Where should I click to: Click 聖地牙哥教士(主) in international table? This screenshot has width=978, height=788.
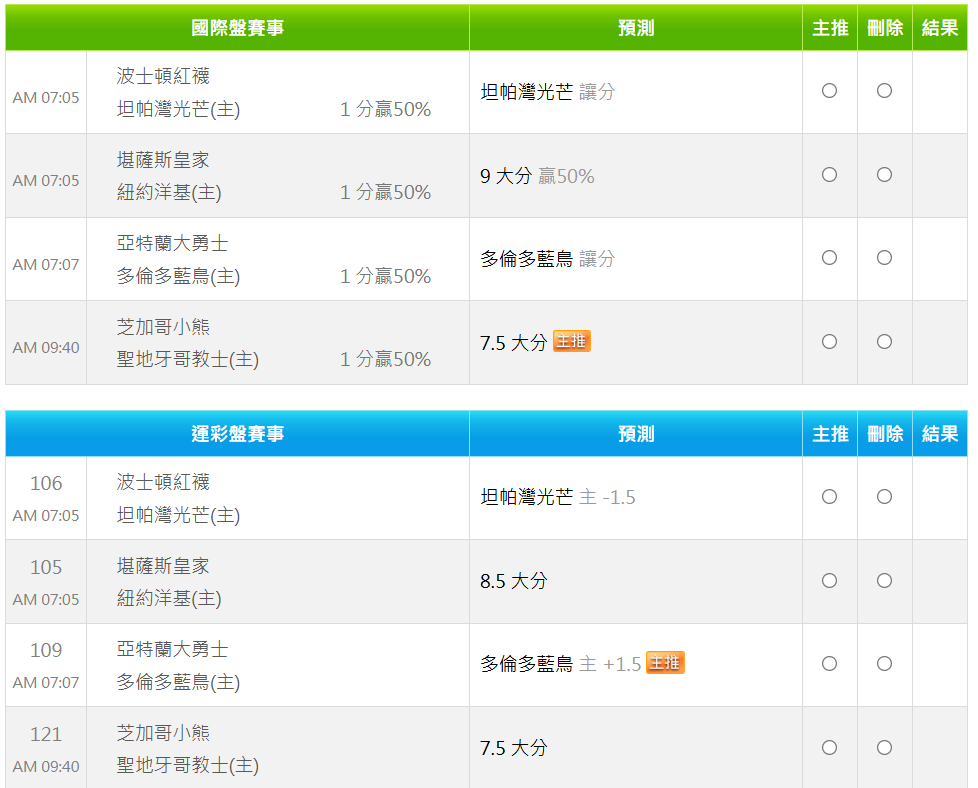(x=188, y=359)
